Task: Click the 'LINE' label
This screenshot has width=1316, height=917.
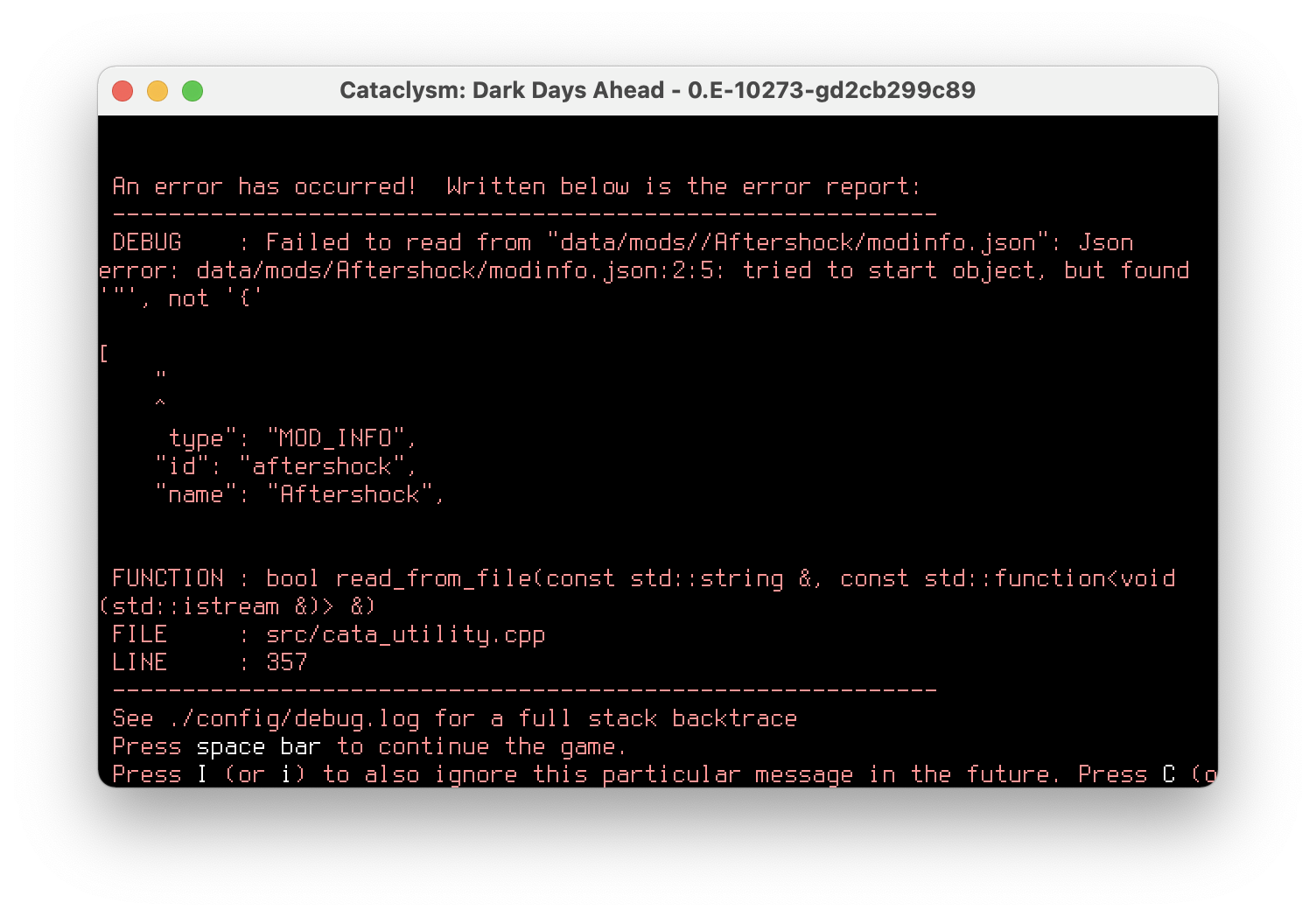Action: pyautogui.click(x=140, y=662)
